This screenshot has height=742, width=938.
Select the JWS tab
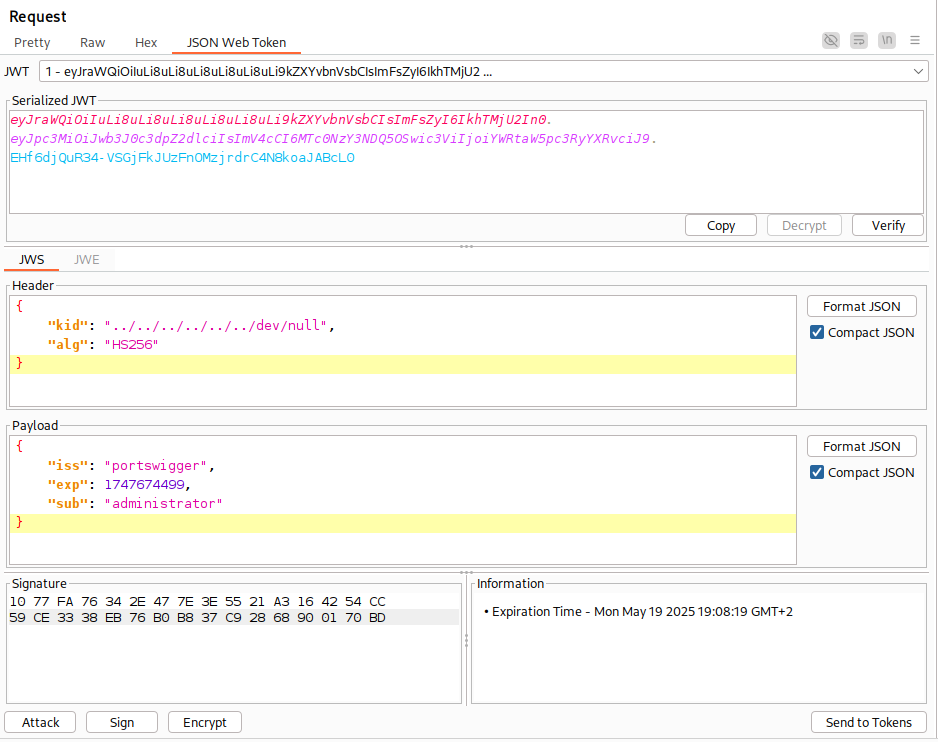click(x=31, y=260)
